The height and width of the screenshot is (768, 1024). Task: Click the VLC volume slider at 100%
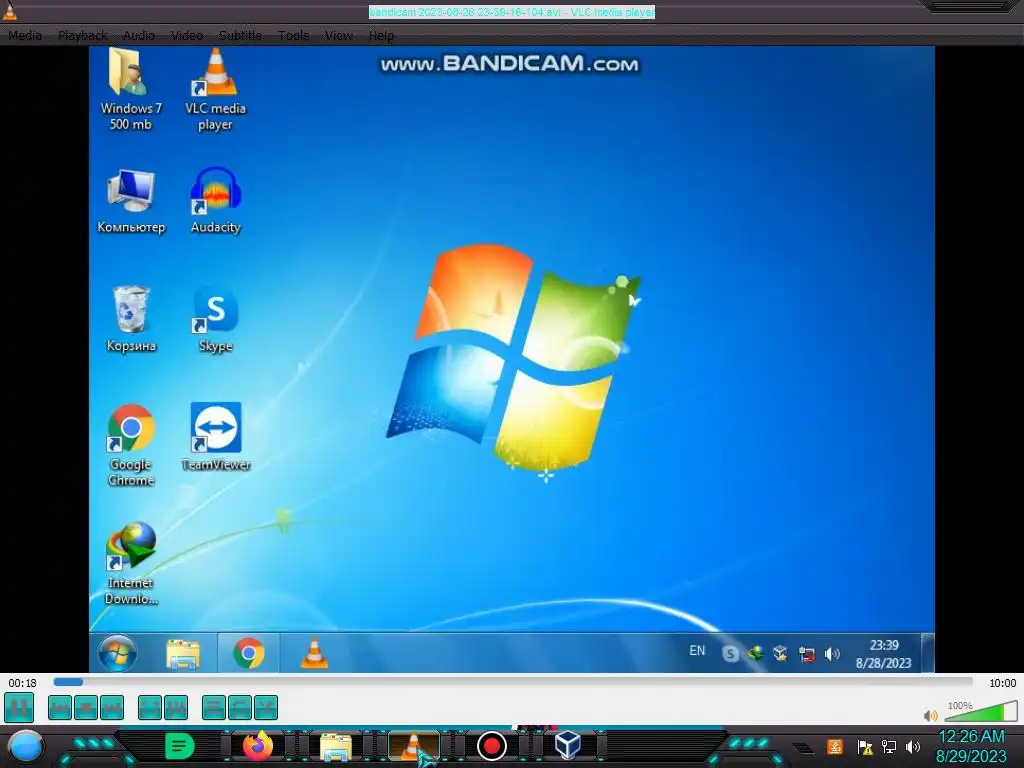coord(981,711)
